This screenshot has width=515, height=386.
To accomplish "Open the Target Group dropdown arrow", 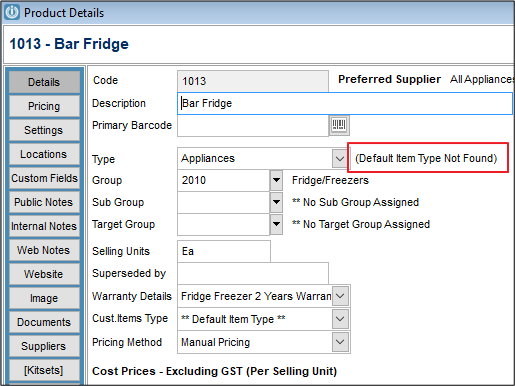I will click(276, 224).
